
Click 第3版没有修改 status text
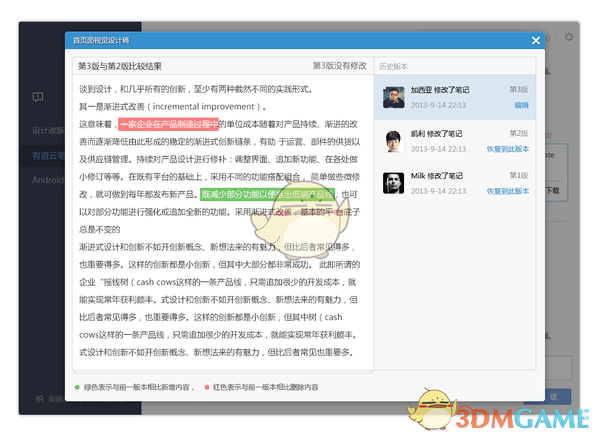[340, 66]
